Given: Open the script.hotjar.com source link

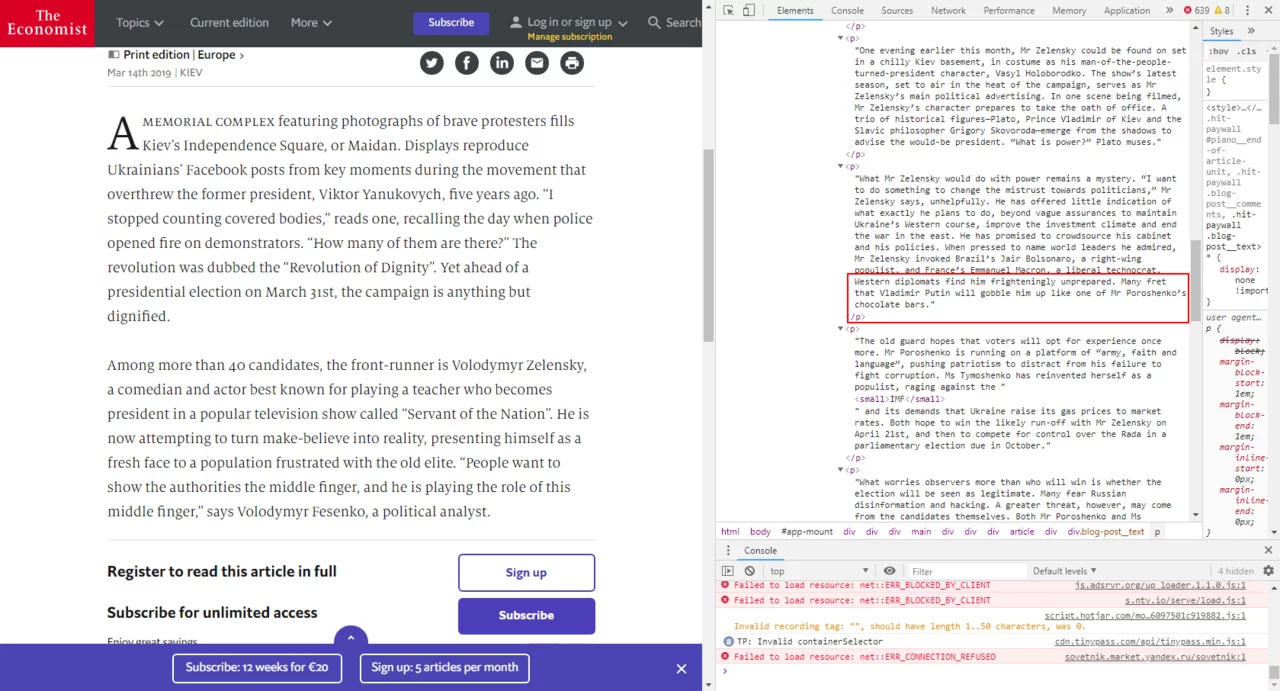Looking at the screenshot, I should click(1145, 616).
